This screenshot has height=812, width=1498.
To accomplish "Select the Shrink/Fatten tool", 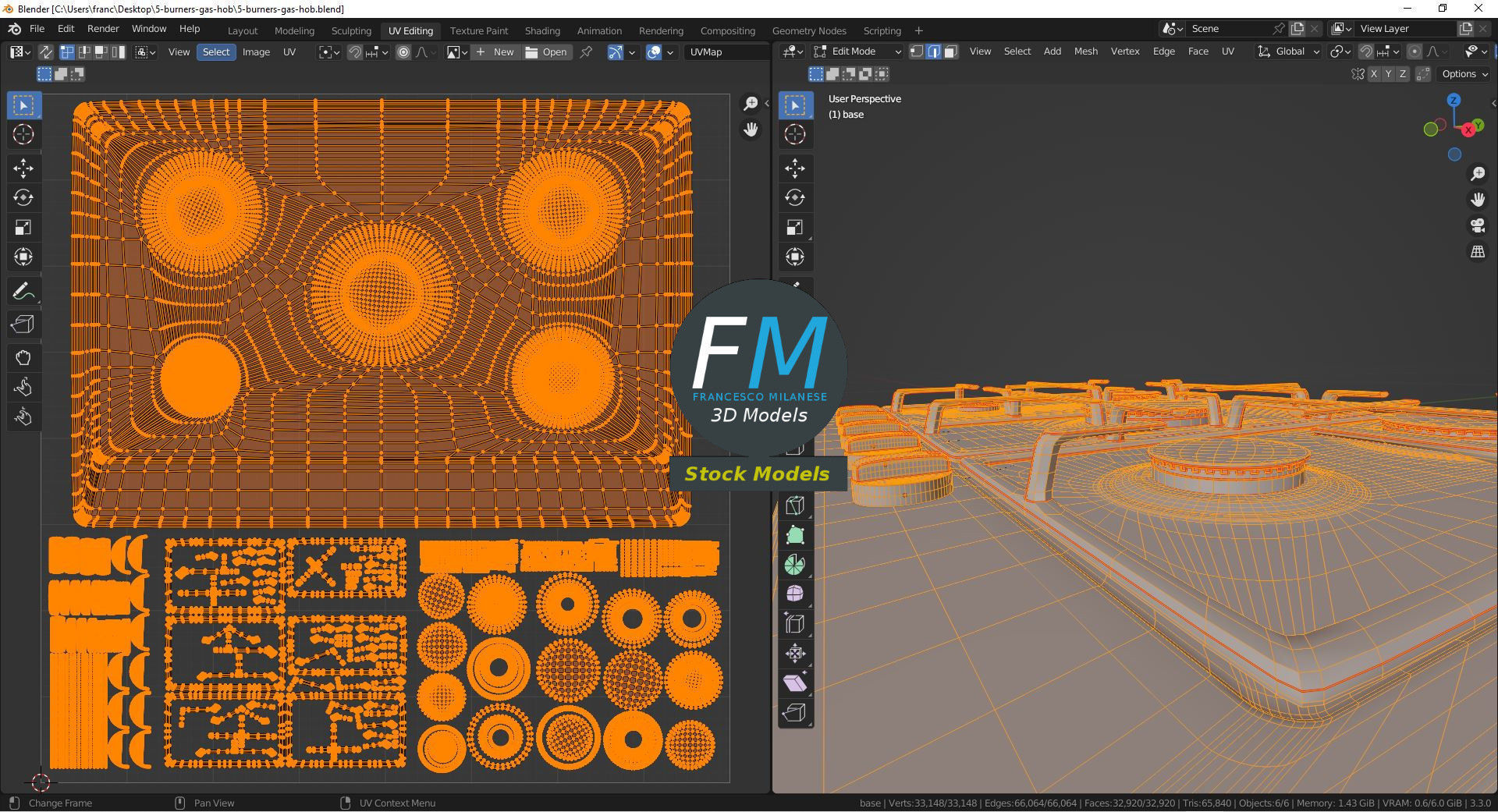I will pos(795,654).
